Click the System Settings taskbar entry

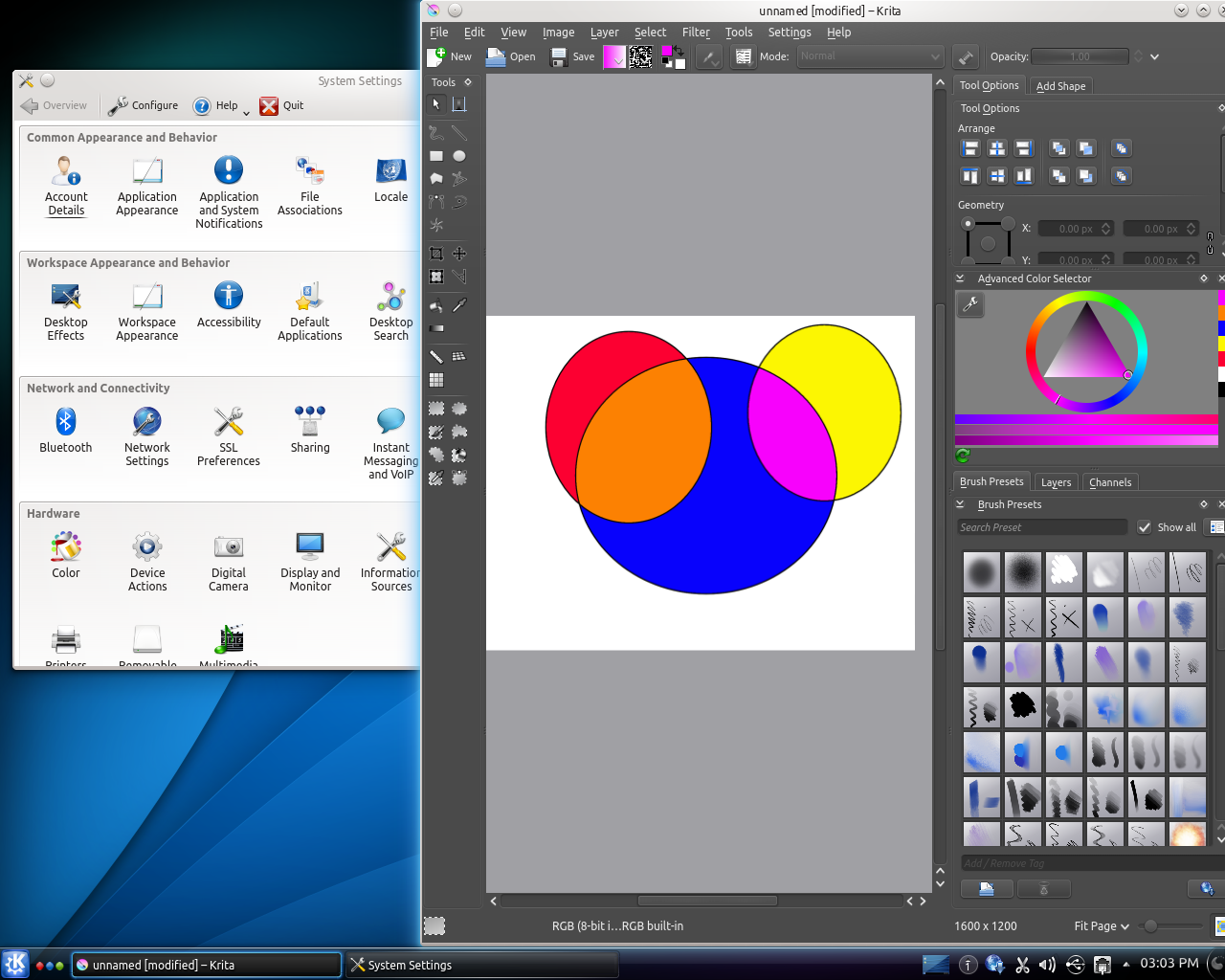point(481,965)
